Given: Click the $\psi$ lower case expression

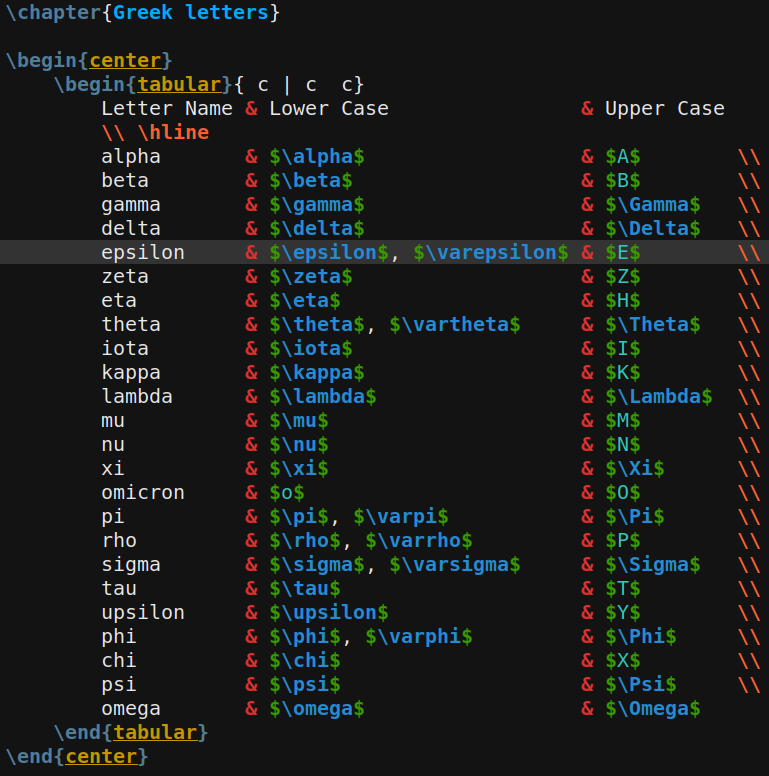Looking at the screenshot, I should [305, 684].
